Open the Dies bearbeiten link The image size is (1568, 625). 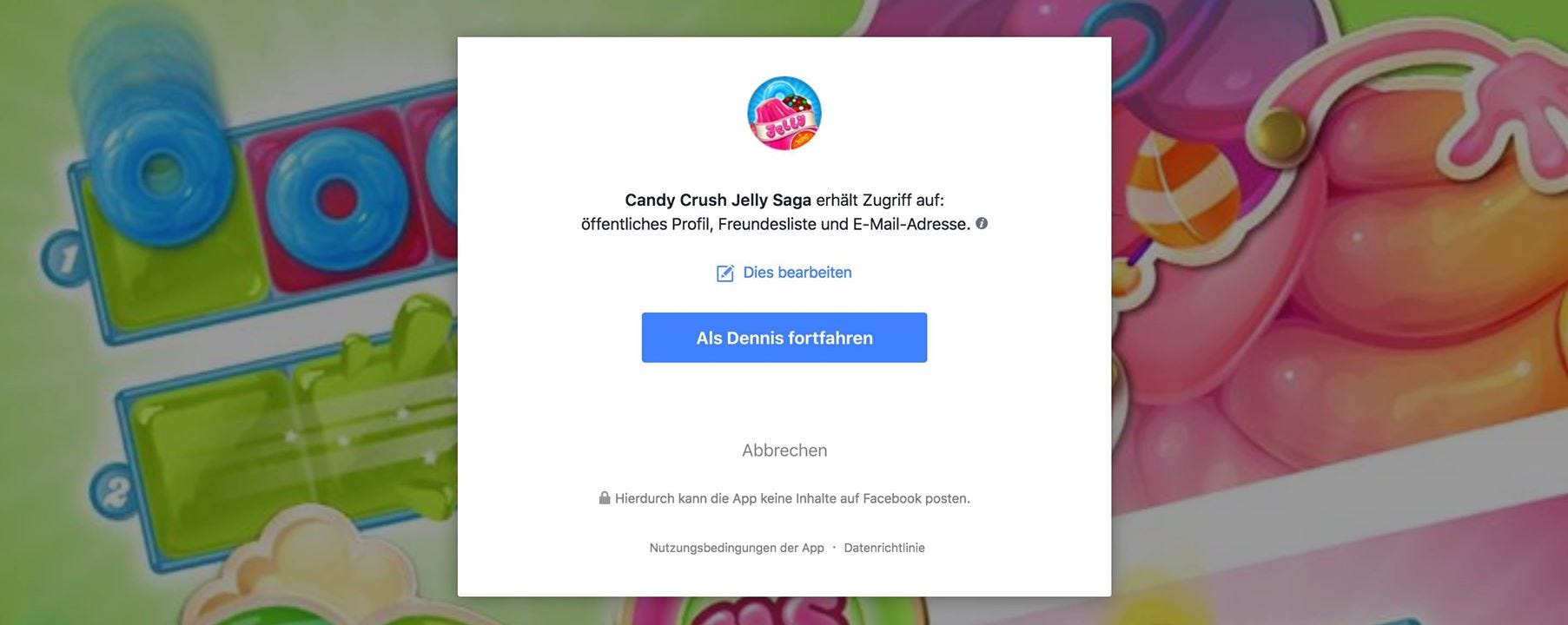coord(797,273)
